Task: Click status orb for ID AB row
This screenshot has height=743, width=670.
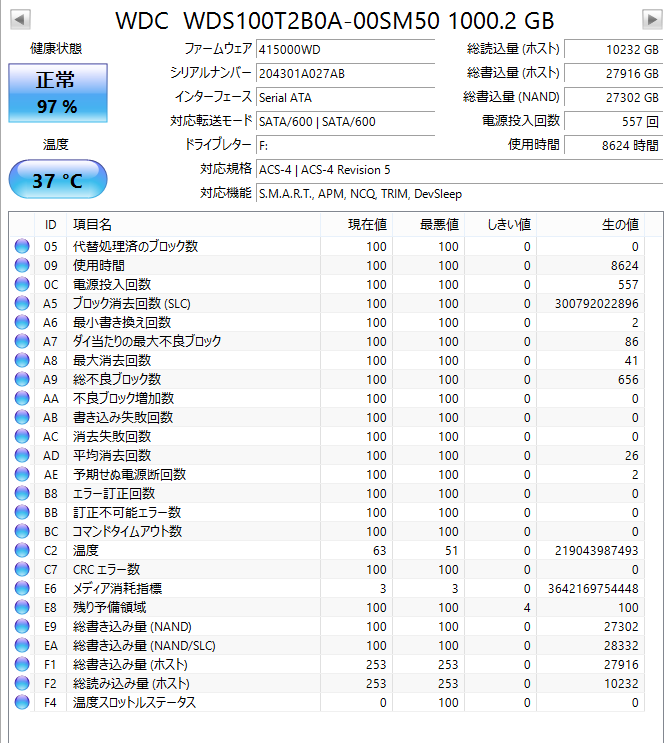Action: pyautogui.click(x=22, y=417)
